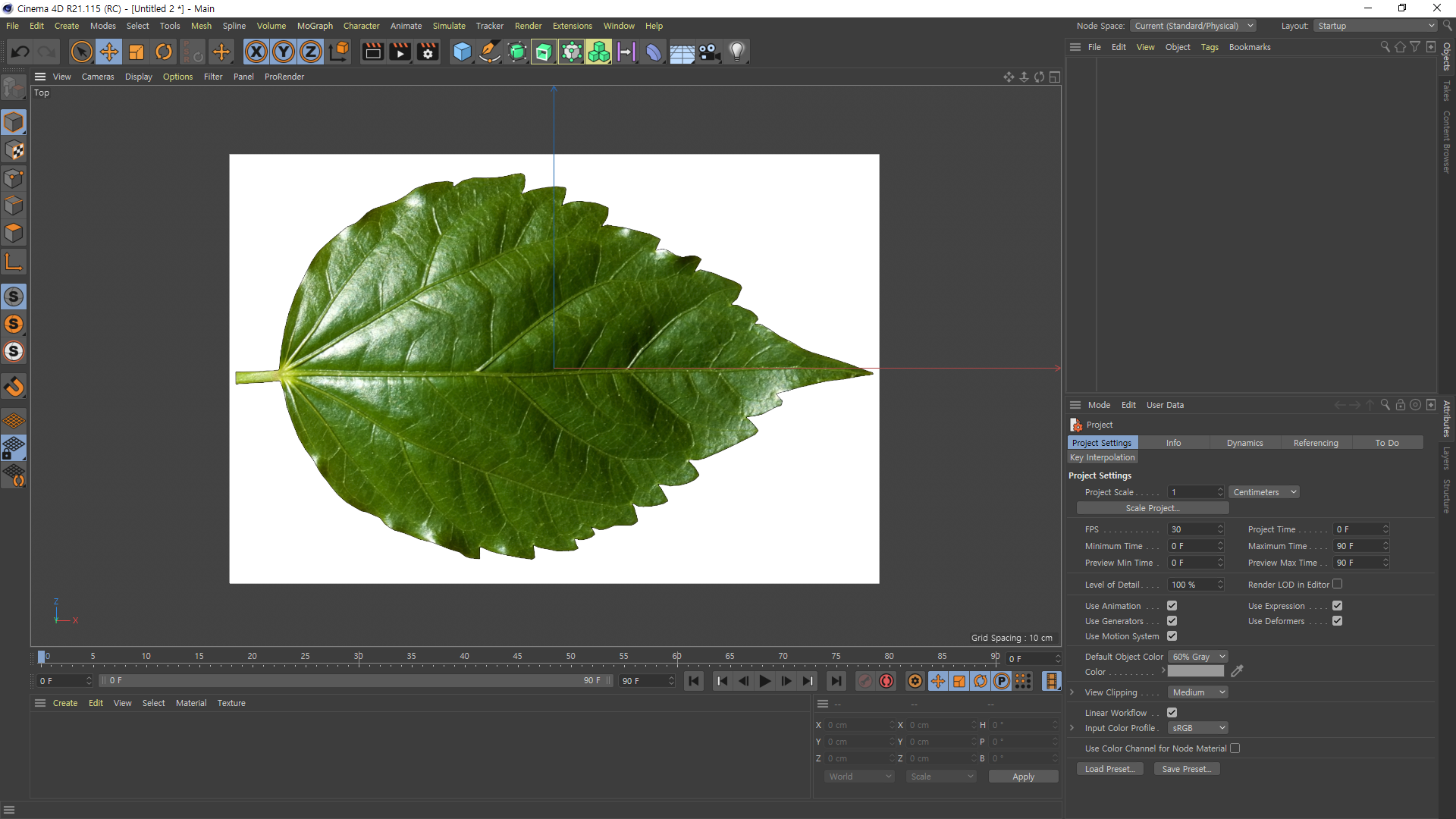Viewport: 1456px width, 819px height.
Task: Disable the Use Animation checkbox
Action: [x=1172, y=606]
